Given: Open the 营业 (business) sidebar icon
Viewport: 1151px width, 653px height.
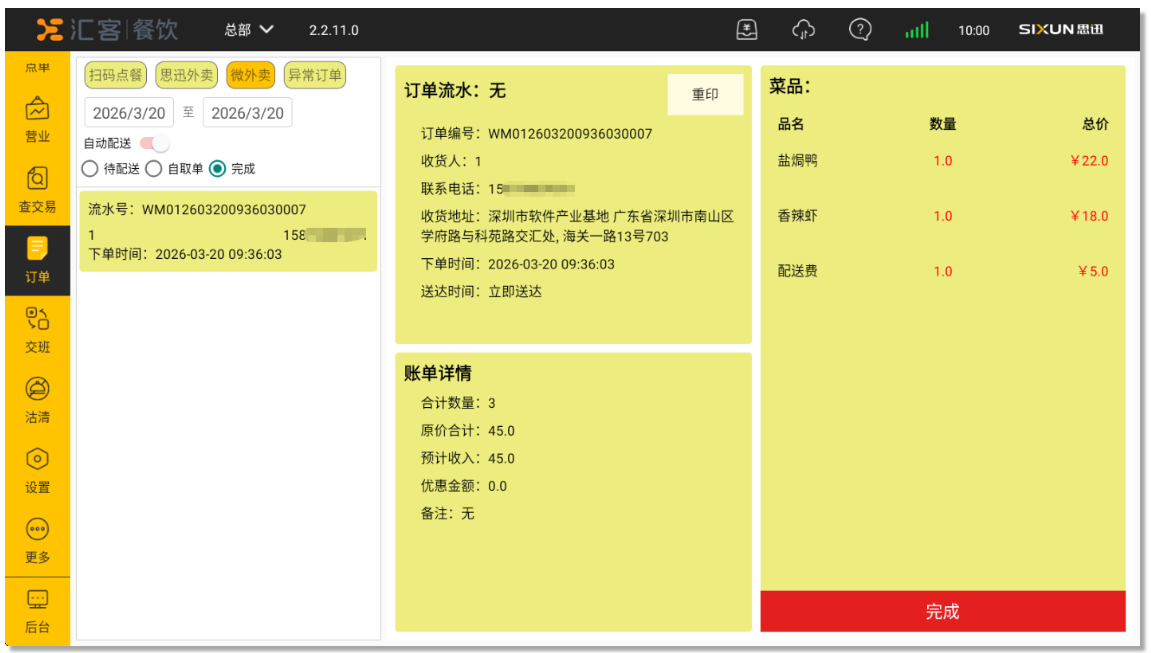Looking at the screenshot, I should [37, 119].
